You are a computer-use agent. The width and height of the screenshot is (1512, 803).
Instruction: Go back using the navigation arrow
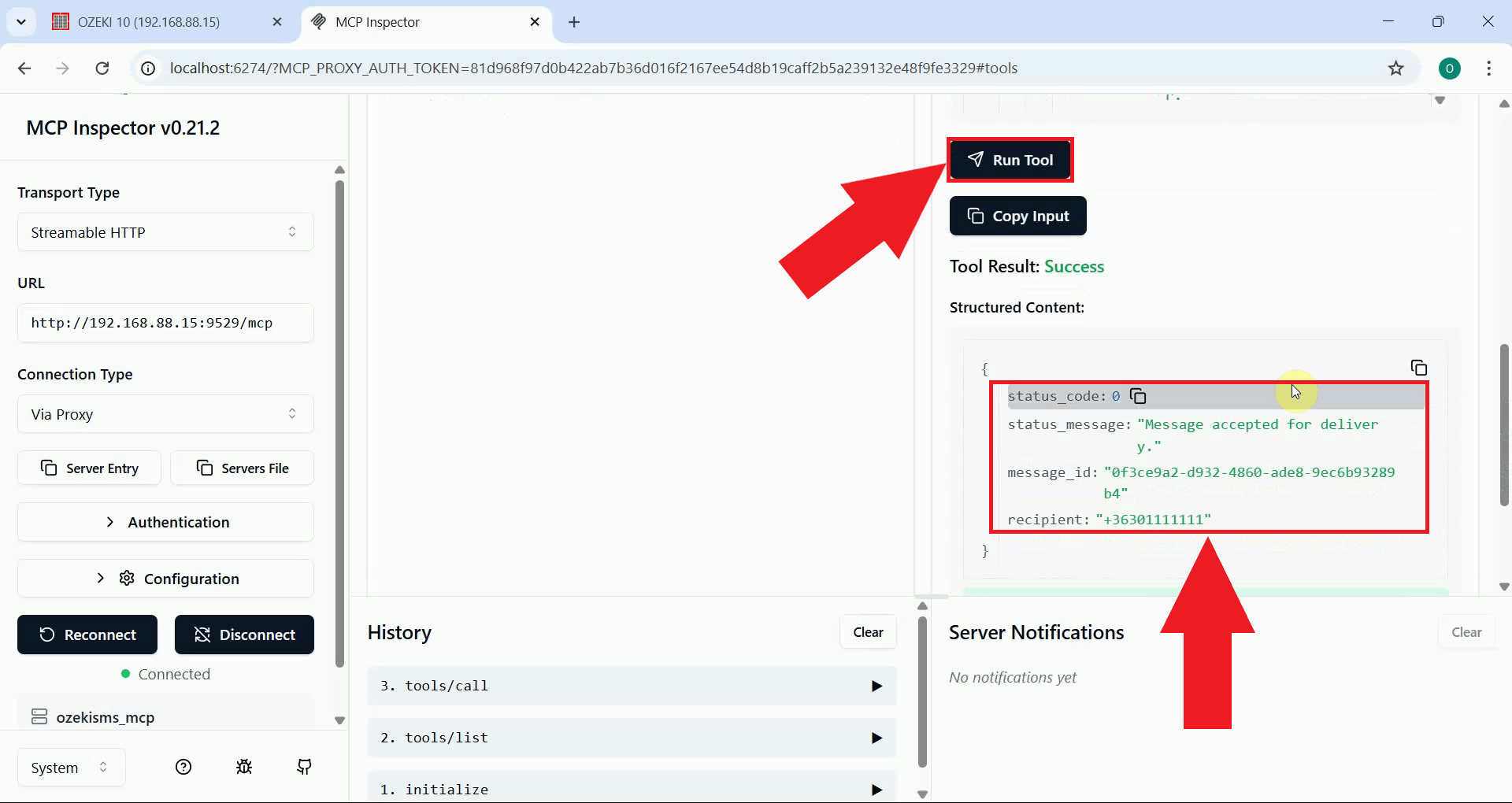(x=24, y=68)
